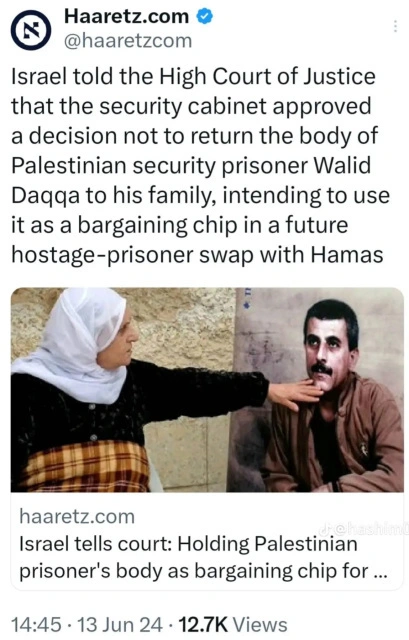Click the word 'Views' label
Image resolution: width=409 pixels, height=640 pixels.
click(260, 625)
